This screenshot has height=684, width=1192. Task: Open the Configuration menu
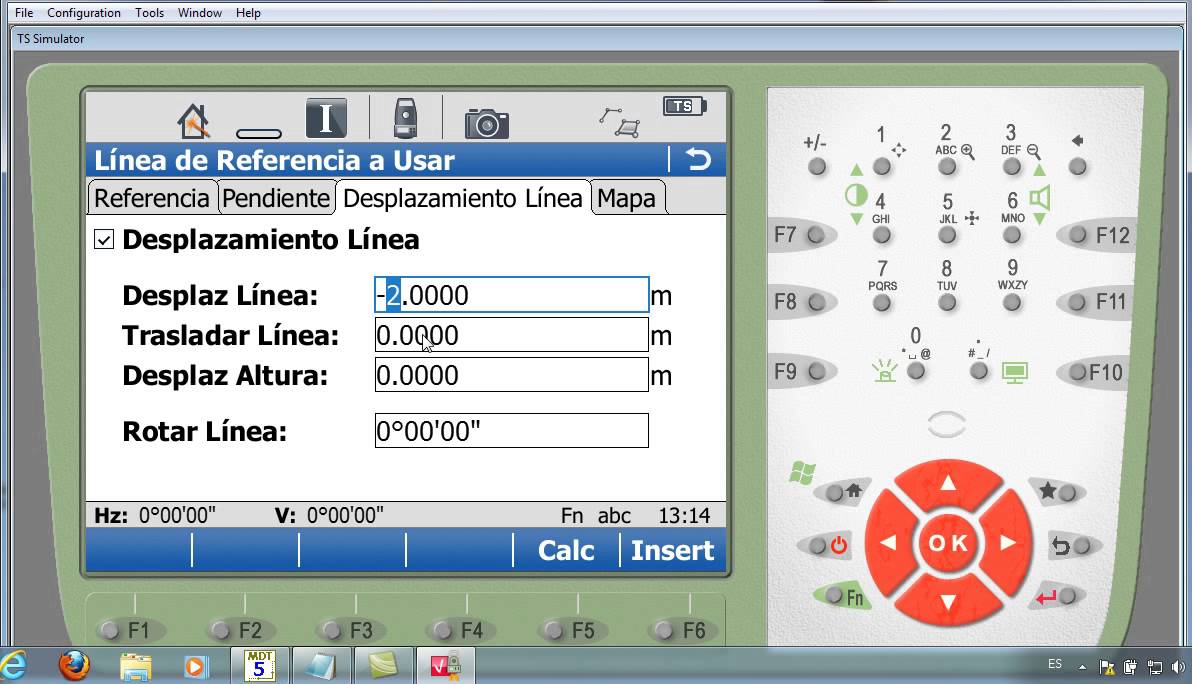[x=84, y=13]
